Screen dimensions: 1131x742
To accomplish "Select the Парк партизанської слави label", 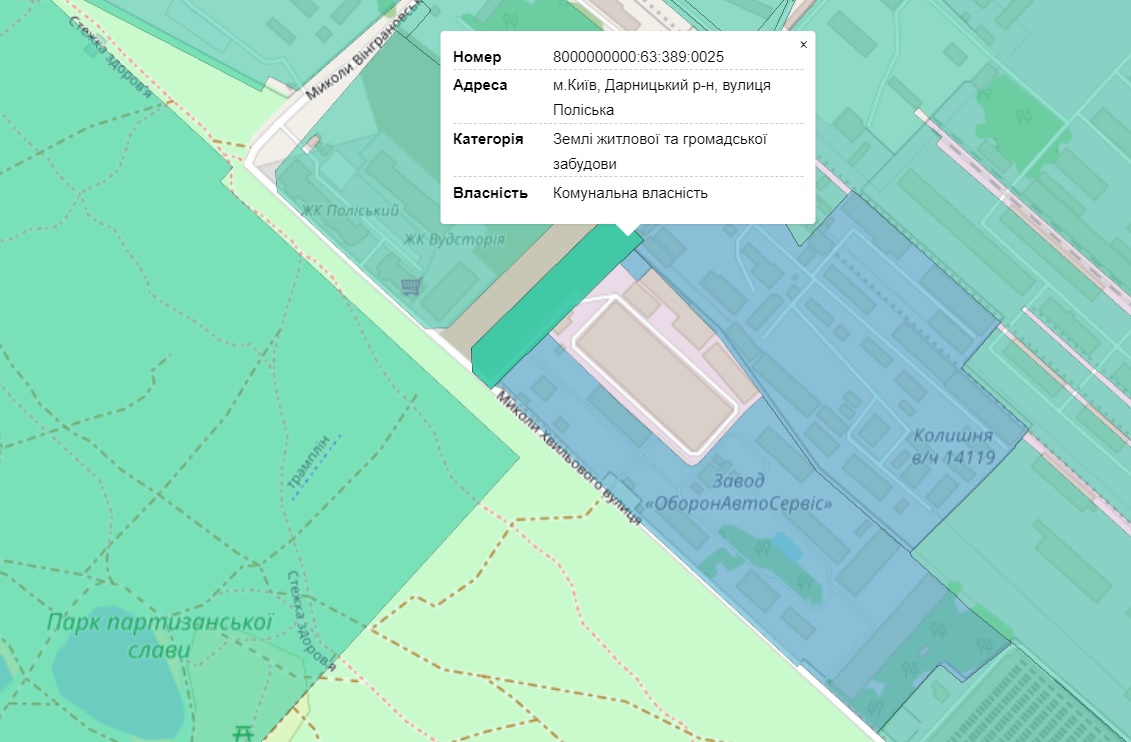I will tap(160, 636).
